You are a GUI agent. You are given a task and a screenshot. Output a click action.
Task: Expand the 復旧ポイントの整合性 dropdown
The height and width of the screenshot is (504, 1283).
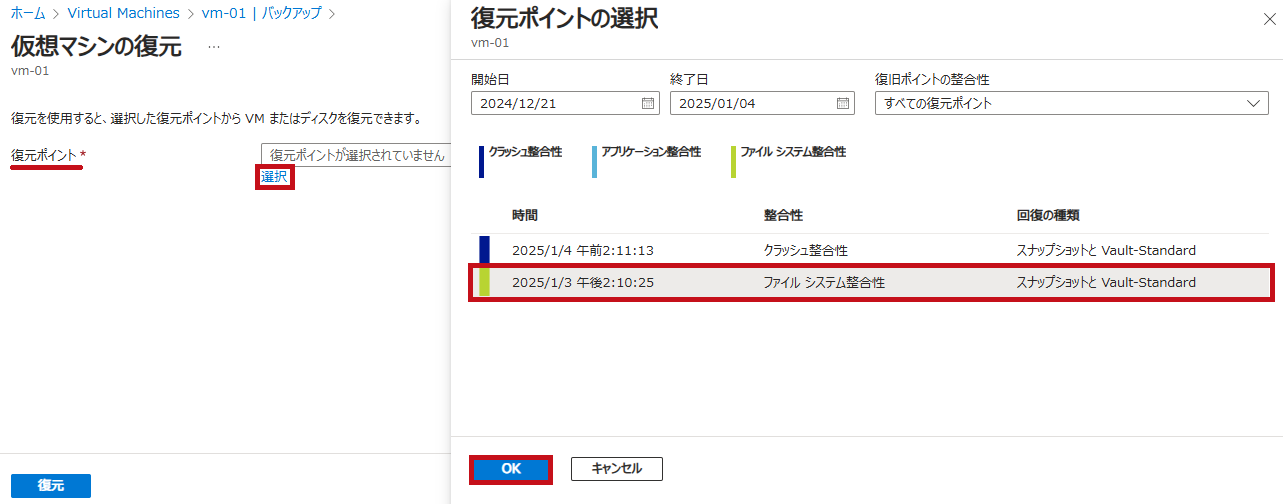1071,103
